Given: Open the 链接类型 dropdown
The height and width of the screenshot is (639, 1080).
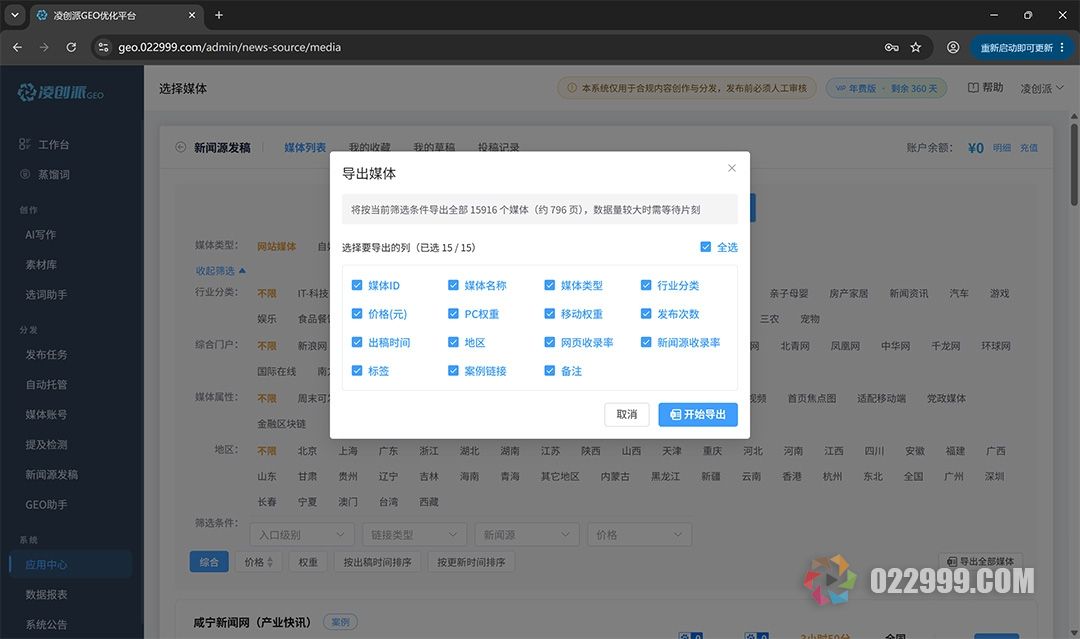Looking at the screenshot, I should tap(414, 535).
